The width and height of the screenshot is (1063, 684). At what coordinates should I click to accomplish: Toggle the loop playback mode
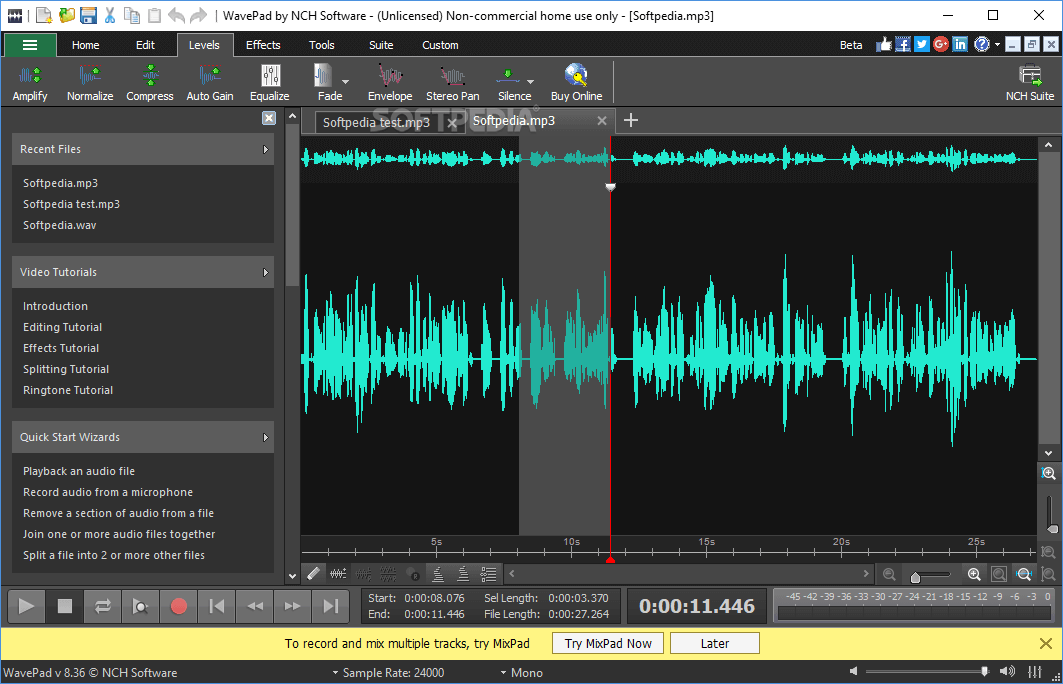pos(102,605)
